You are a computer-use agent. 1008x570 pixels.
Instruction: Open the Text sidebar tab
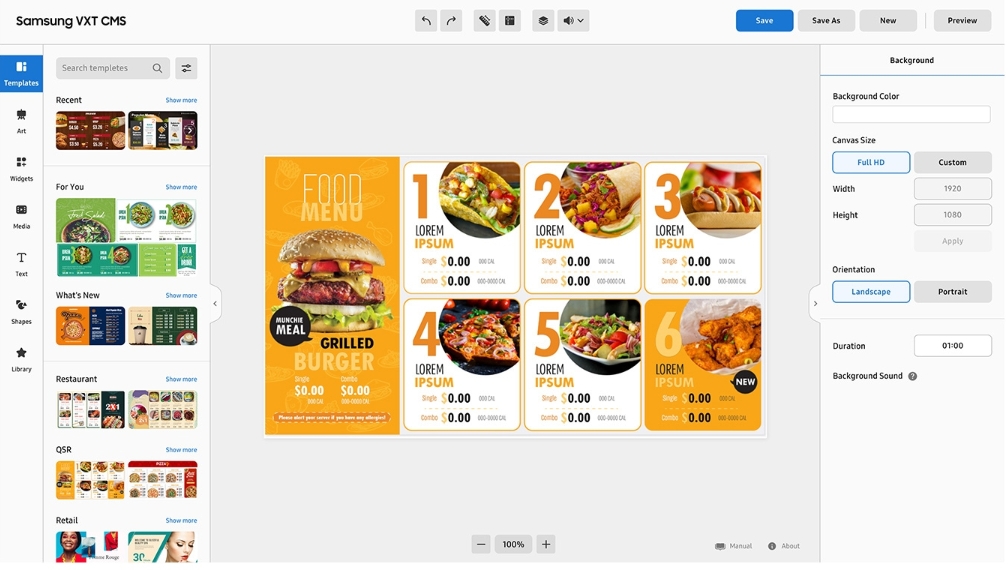21,264
